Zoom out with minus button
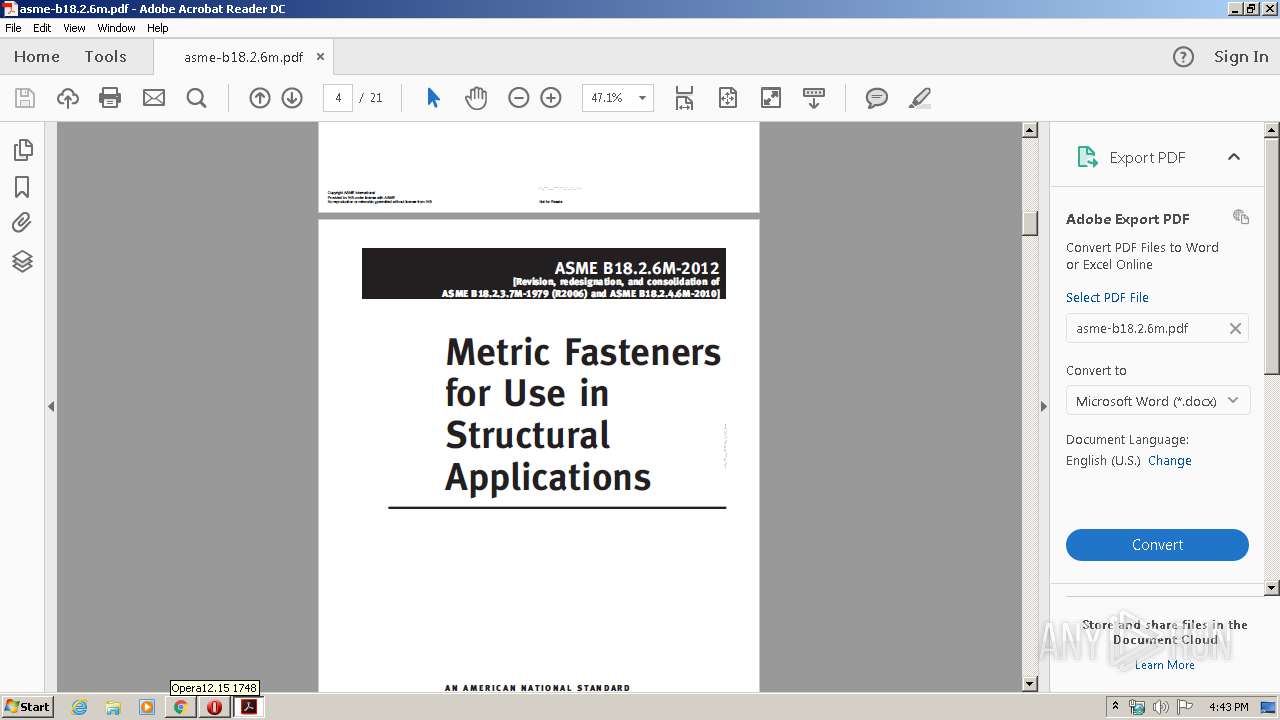The height and width of the screenshot is (720, 1280). [518, 98]
